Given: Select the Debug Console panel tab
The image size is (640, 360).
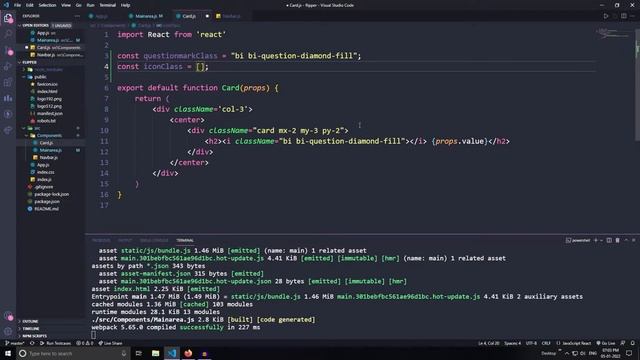Looking at the screenshot, I should (154, 240).
